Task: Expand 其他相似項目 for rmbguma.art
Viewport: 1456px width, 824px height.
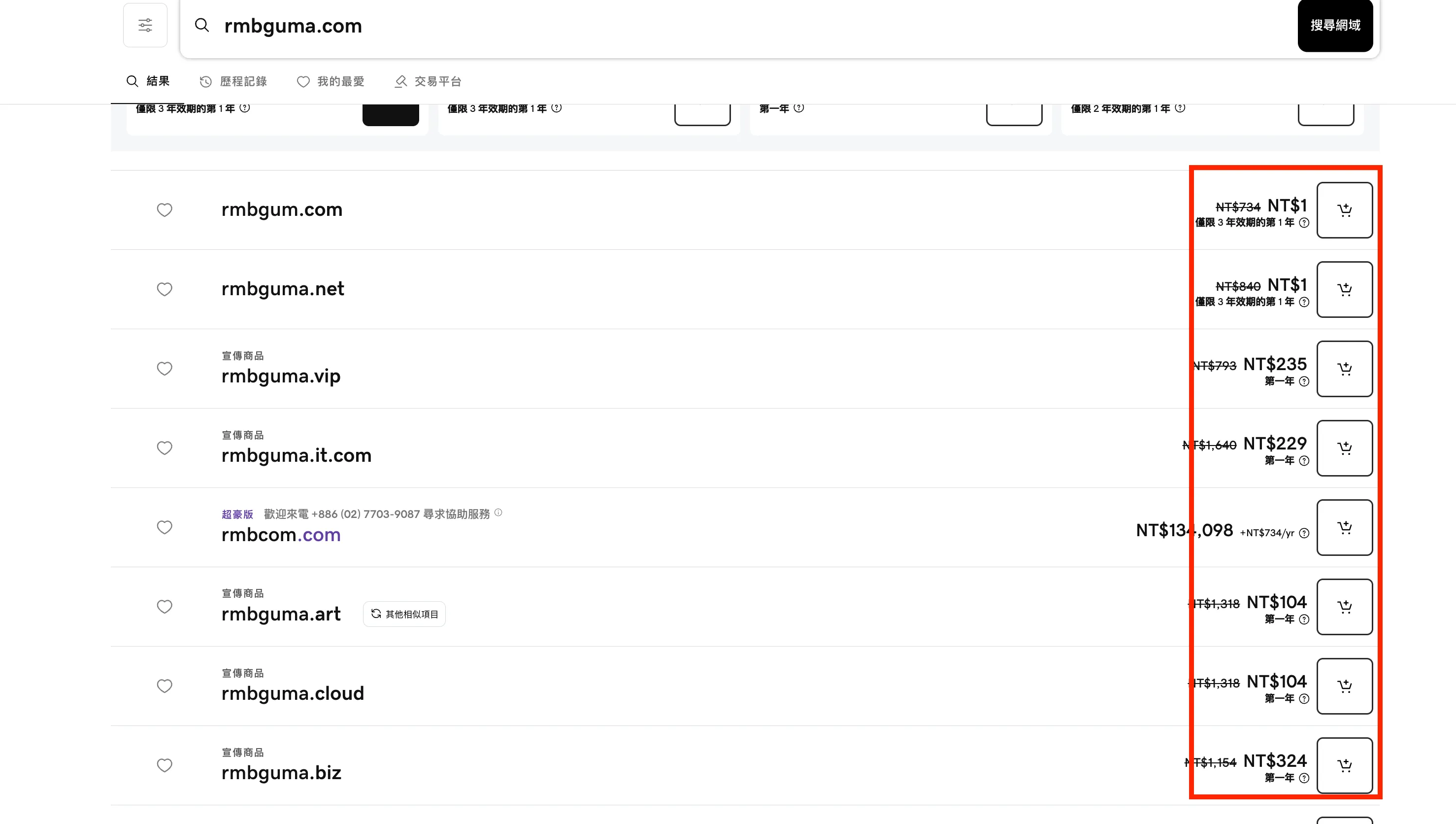Action: click(404, 614)
